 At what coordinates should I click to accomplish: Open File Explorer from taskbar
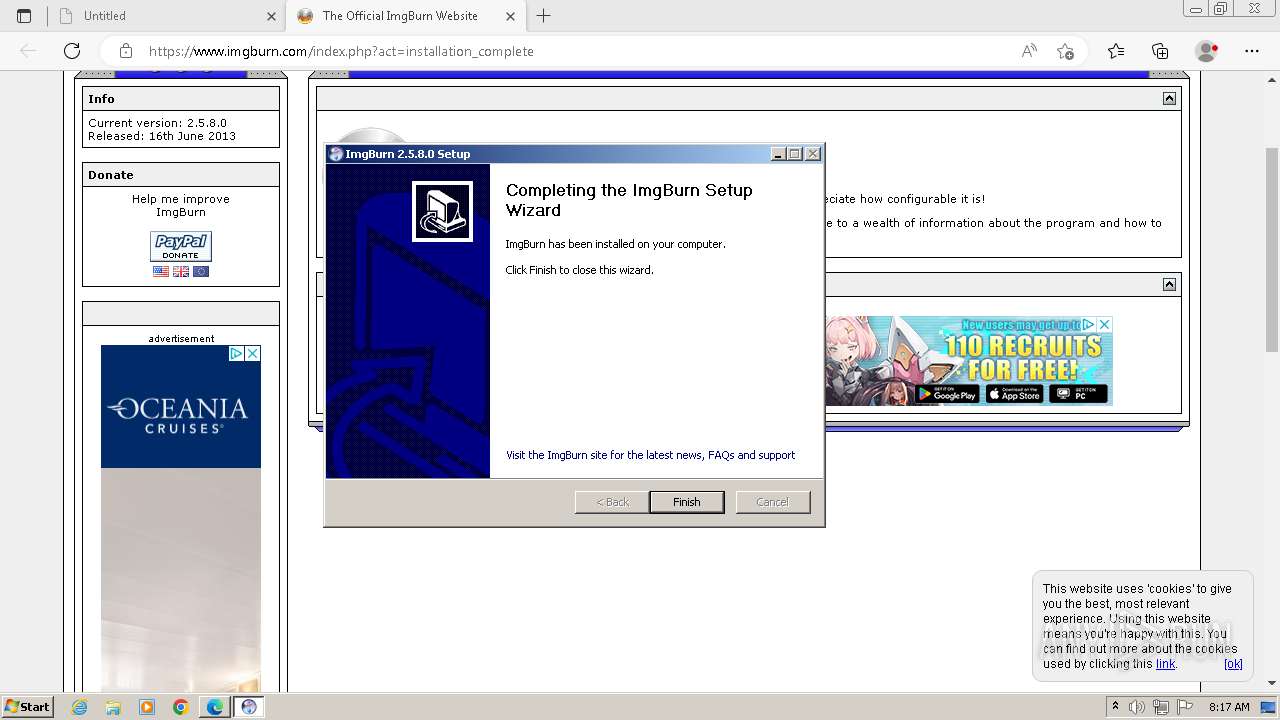click(x=114, y=707)
